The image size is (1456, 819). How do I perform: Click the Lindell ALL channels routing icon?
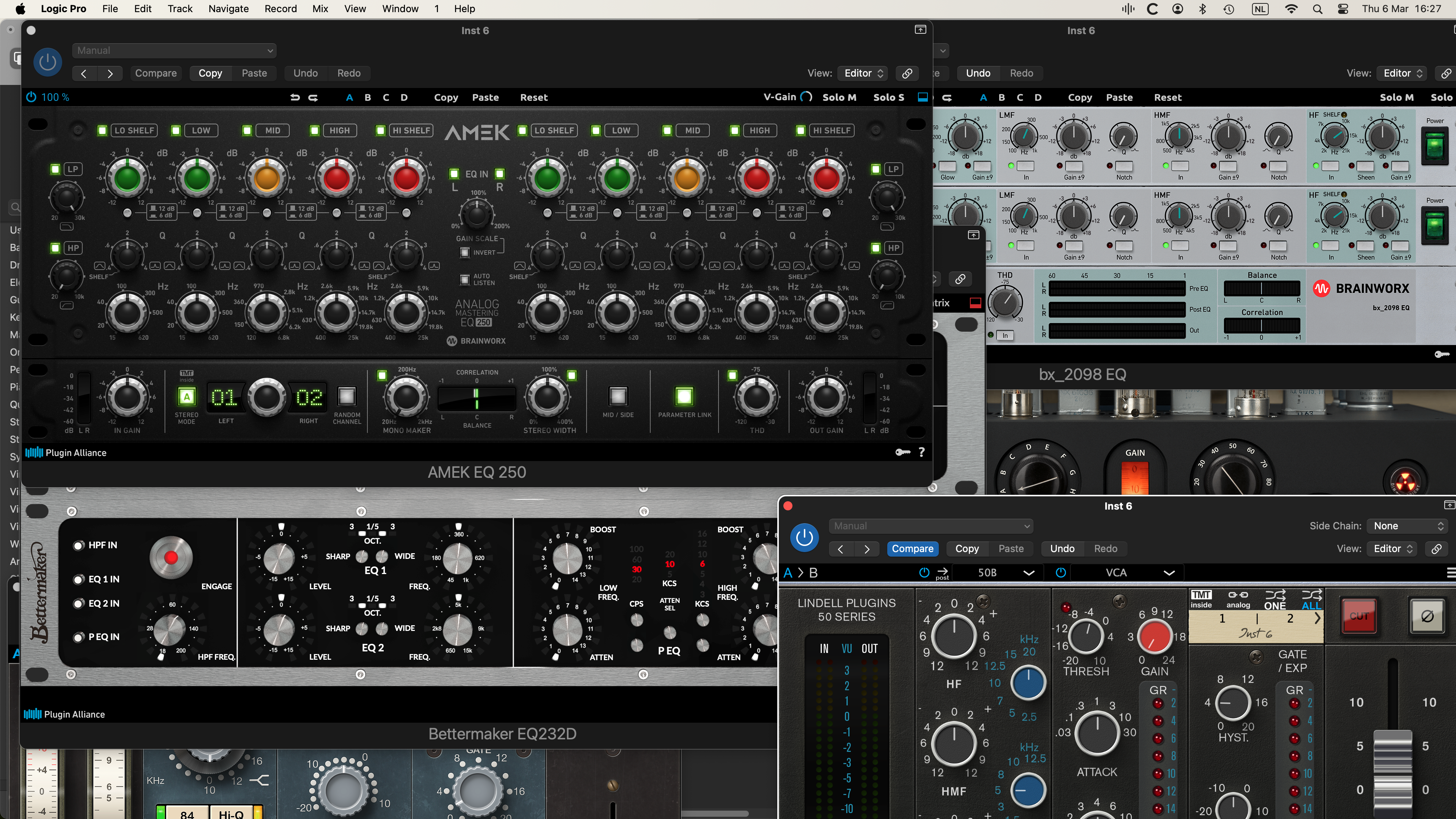tap(1311, 599)
